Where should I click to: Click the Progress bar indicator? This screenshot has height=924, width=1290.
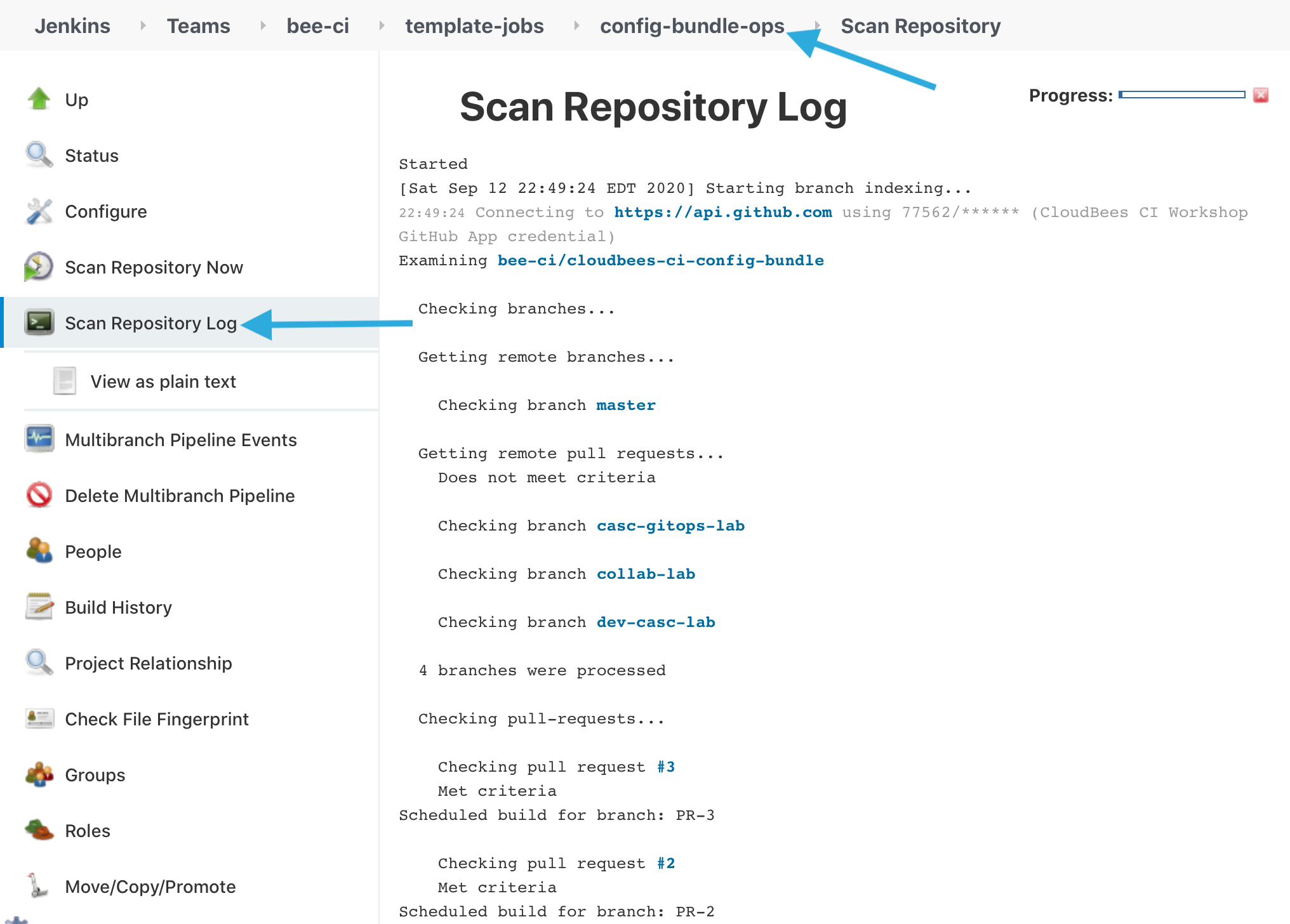(x=1181, y=94)
